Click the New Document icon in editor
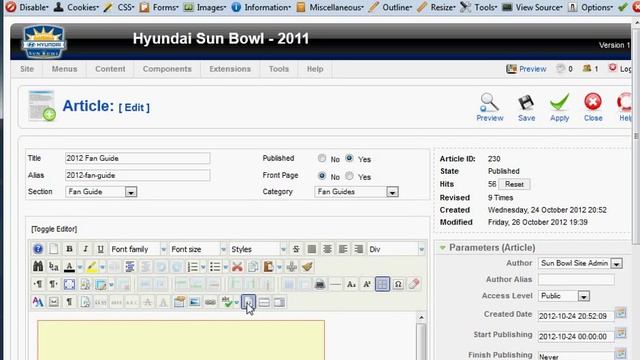Image resolution: width=640 pixels, height=360 pixels. pyautogui.click(x=53, y=249)
